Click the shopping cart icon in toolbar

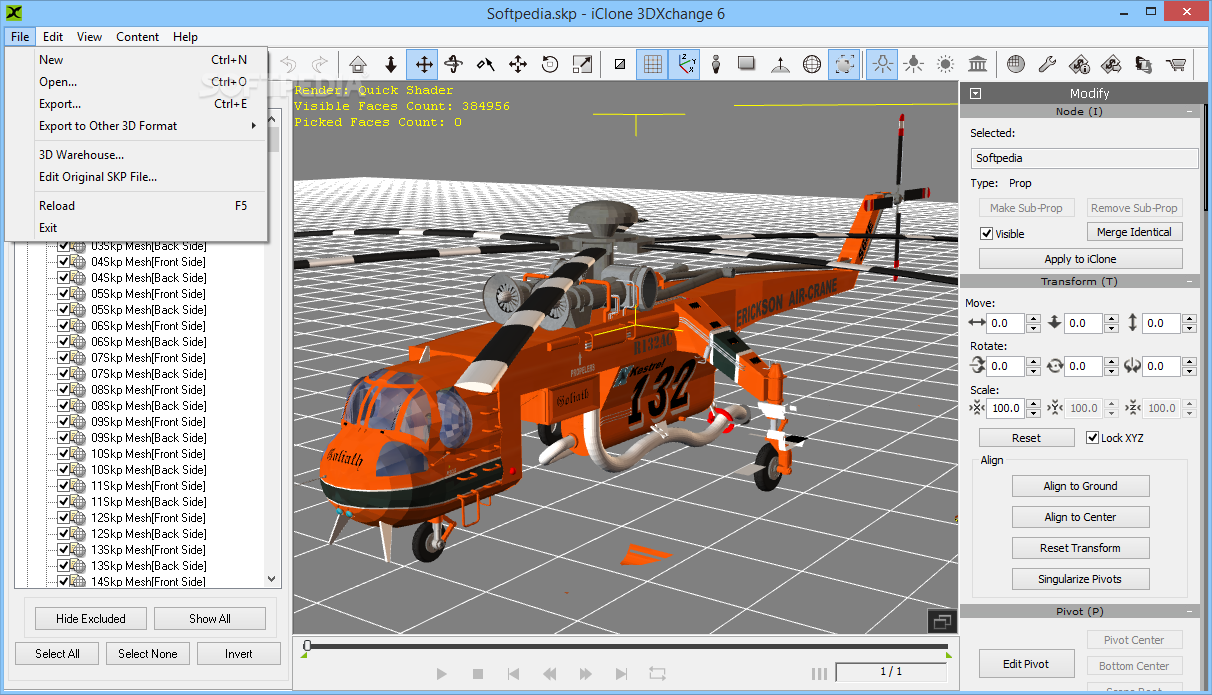point(1176,64)
